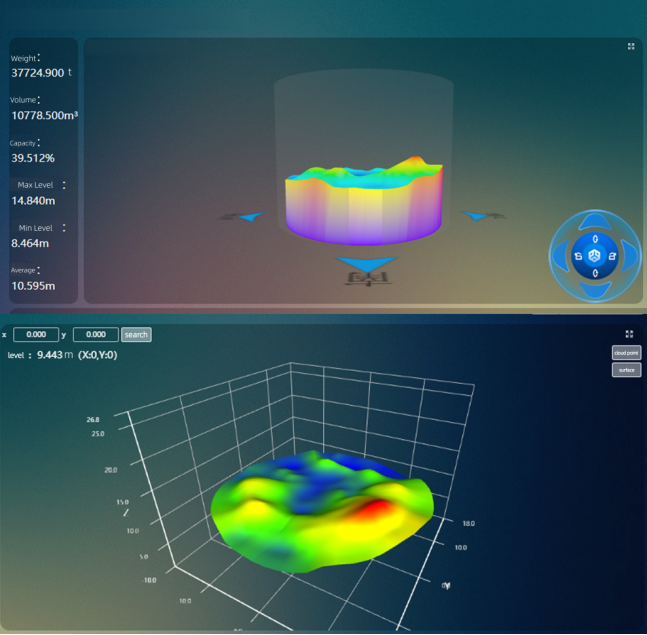Screen dimensions: 647x635
Task: Click the left rotate icon in the inner dial
Action: [x=578, y=256]
